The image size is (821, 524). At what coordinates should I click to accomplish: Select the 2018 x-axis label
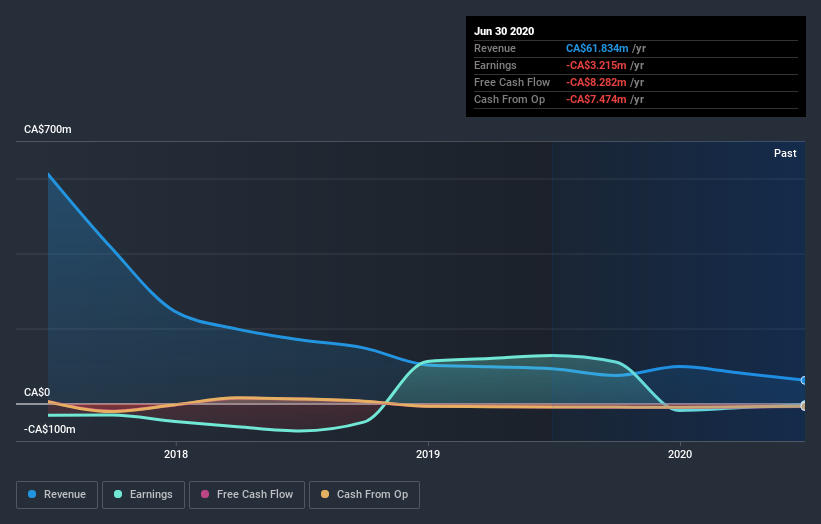(176, 454)
